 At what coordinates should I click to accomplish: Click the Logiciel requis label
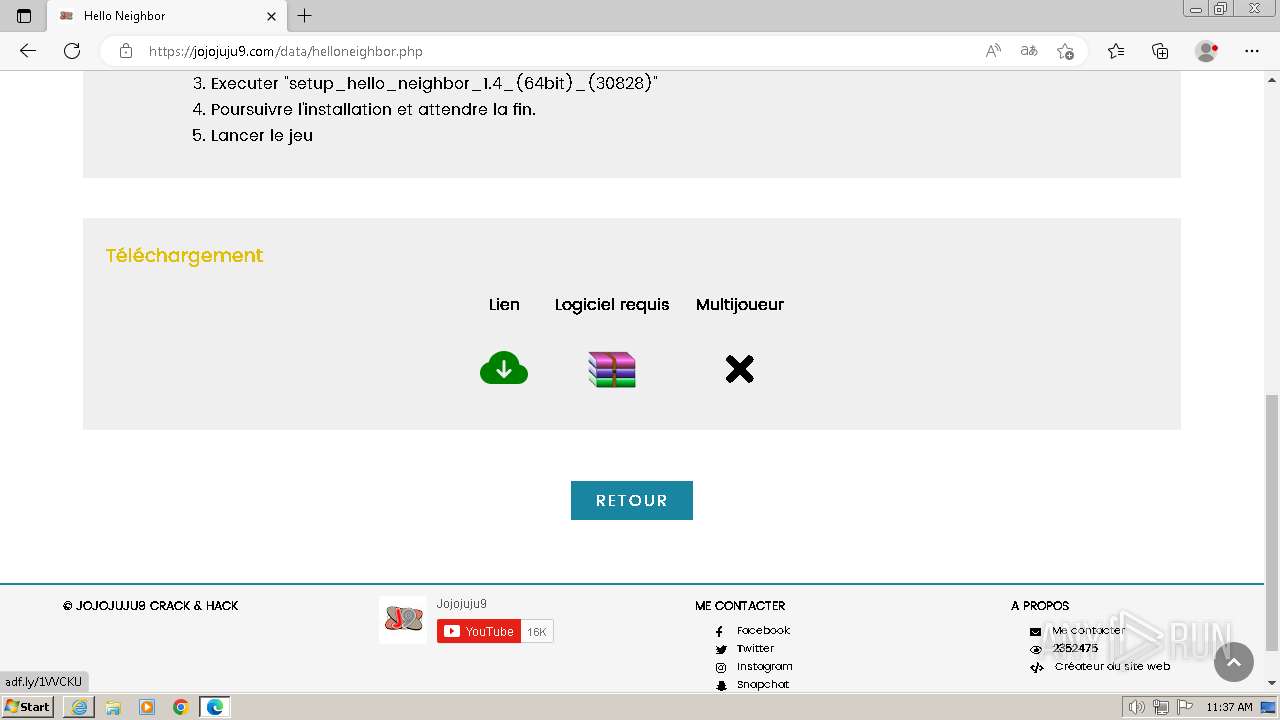click(612, 304)
